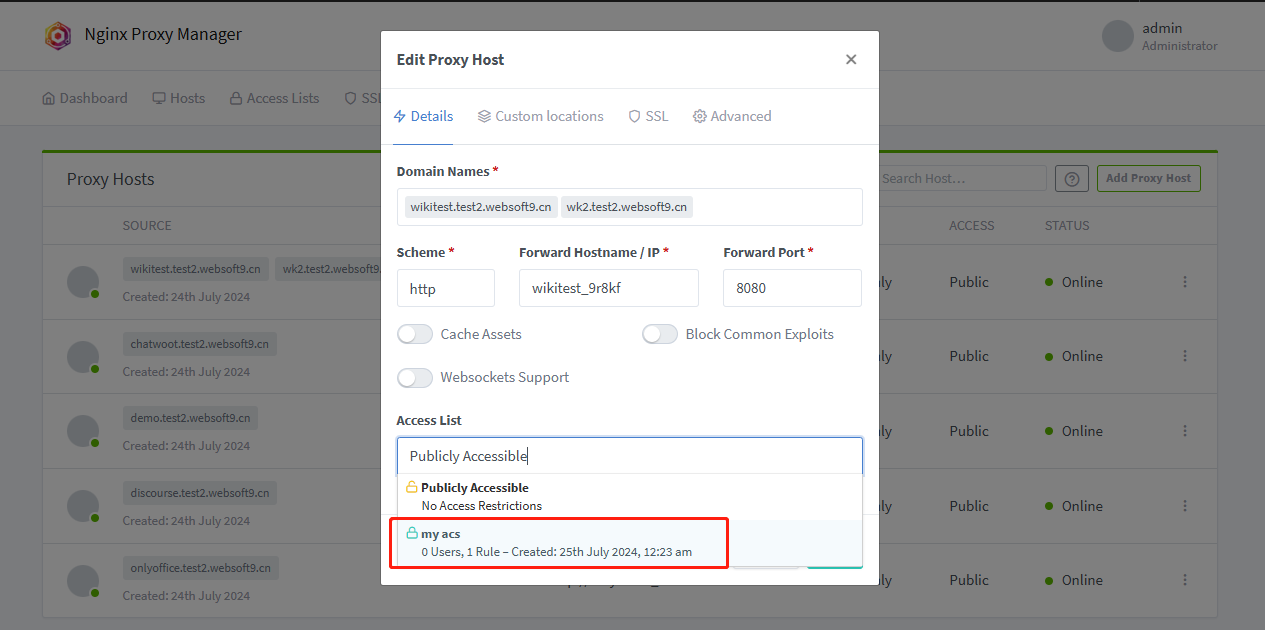Select the "my acs" access list option
Screen dimensions: 1265x630
(x=558, y=542)
